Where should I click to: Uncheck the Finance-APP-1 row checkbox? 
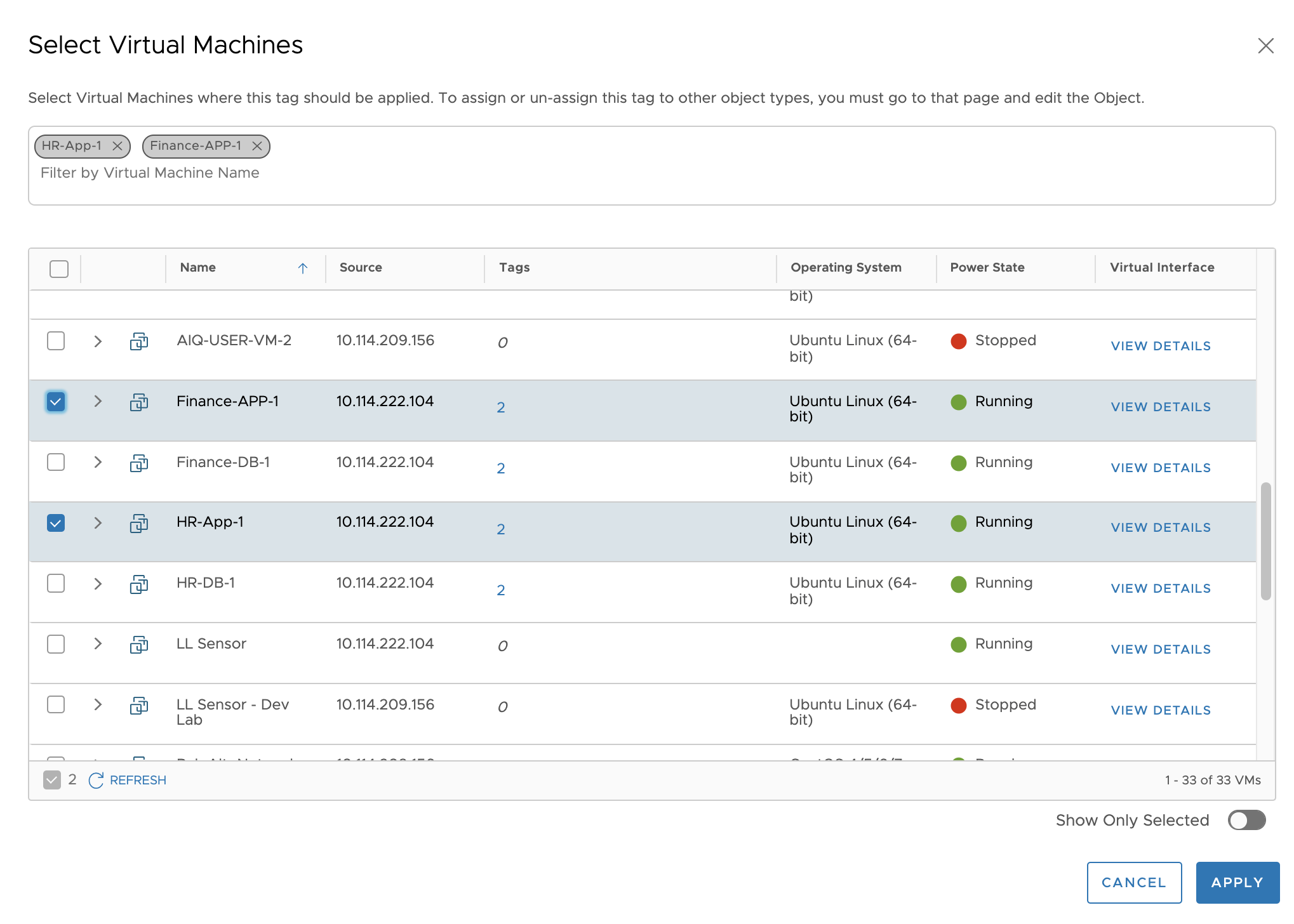(x=56, y=402)
